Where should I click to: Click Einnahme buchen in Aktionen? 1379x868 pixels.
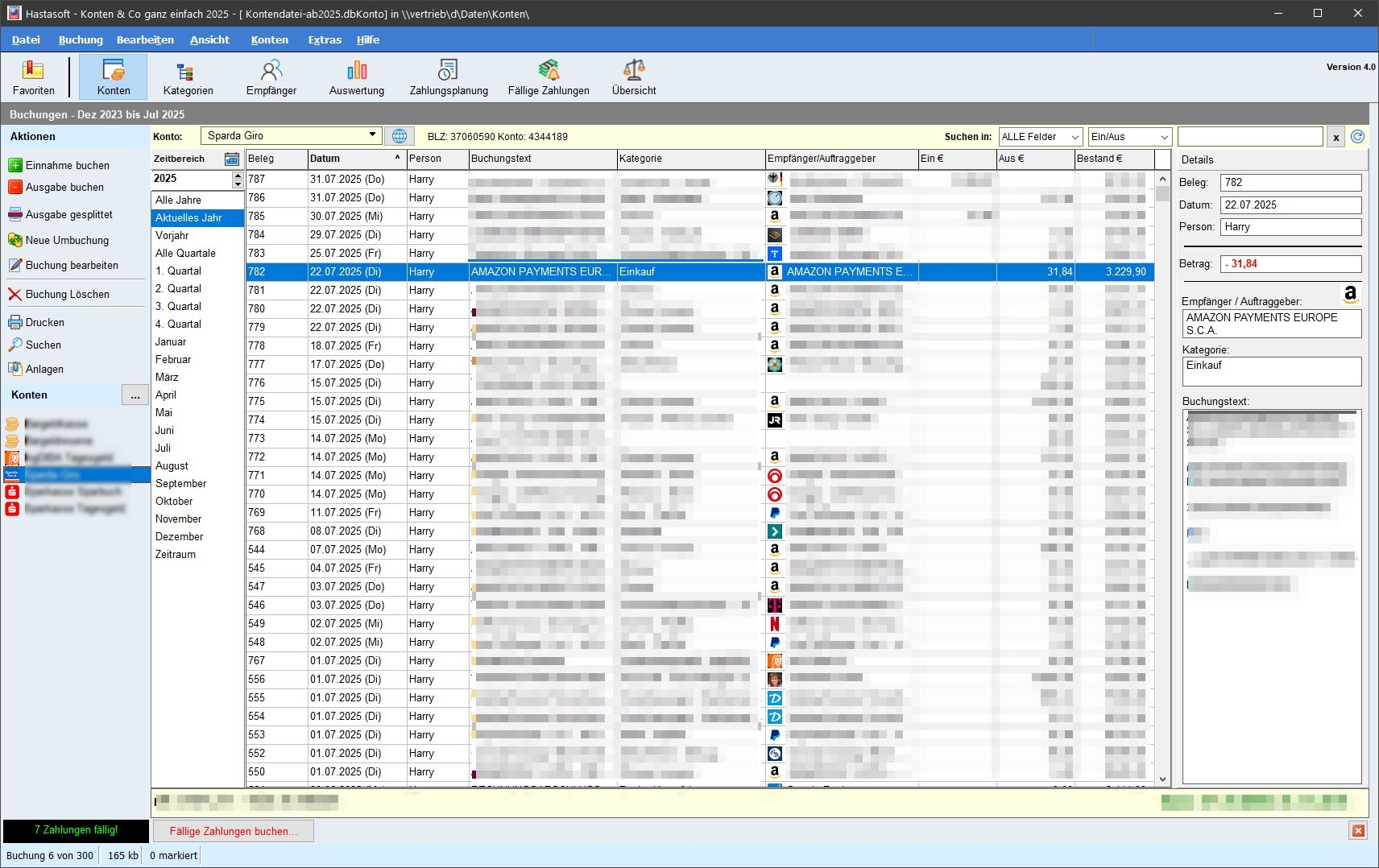tap(67, 165)
